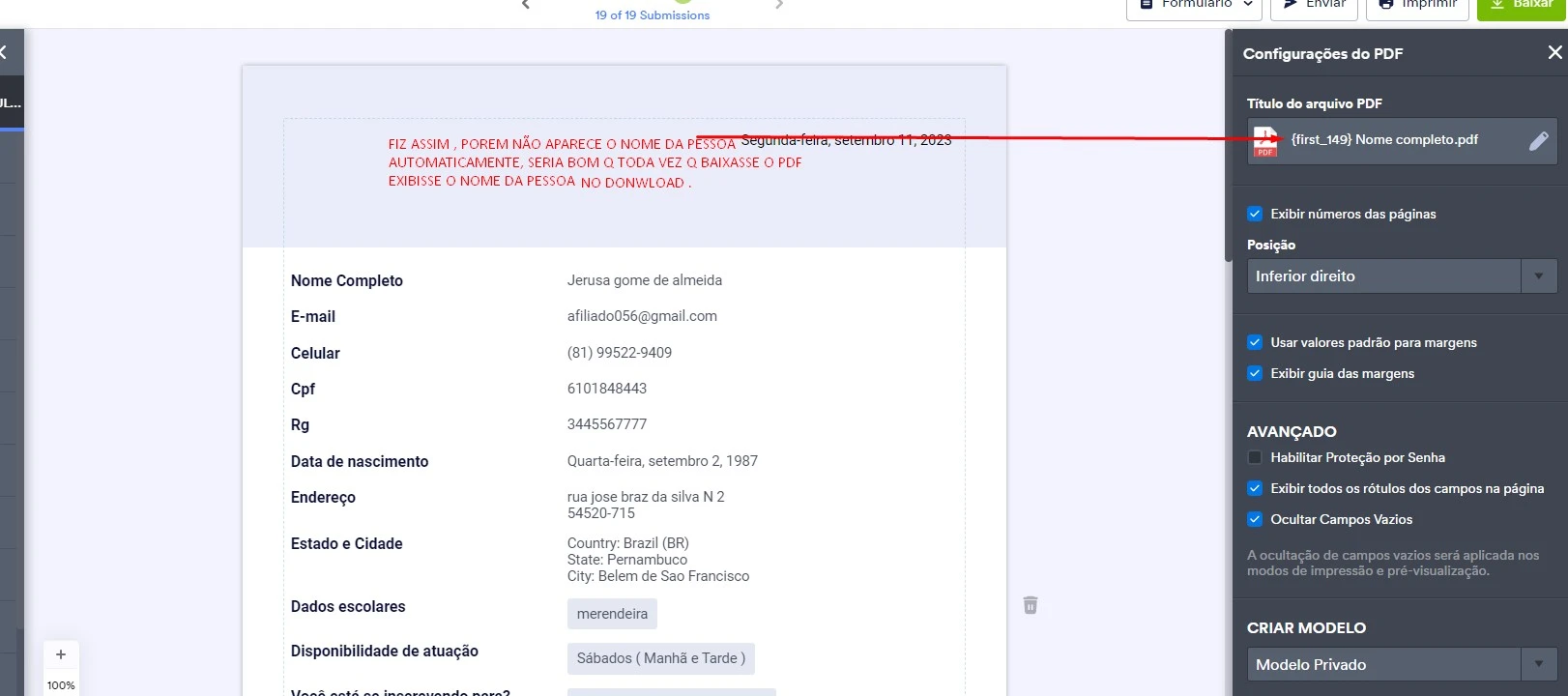Click the Jerusa gome de almeida value
The width and height of the screenshot is (1568, 696).
[645, 280]
